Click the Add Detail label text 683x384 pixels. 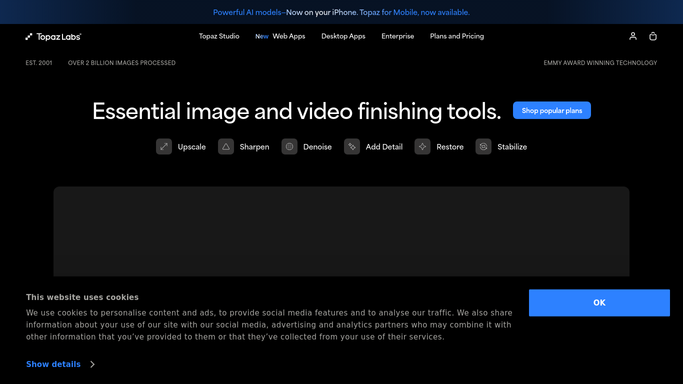[x=384, y=147]
